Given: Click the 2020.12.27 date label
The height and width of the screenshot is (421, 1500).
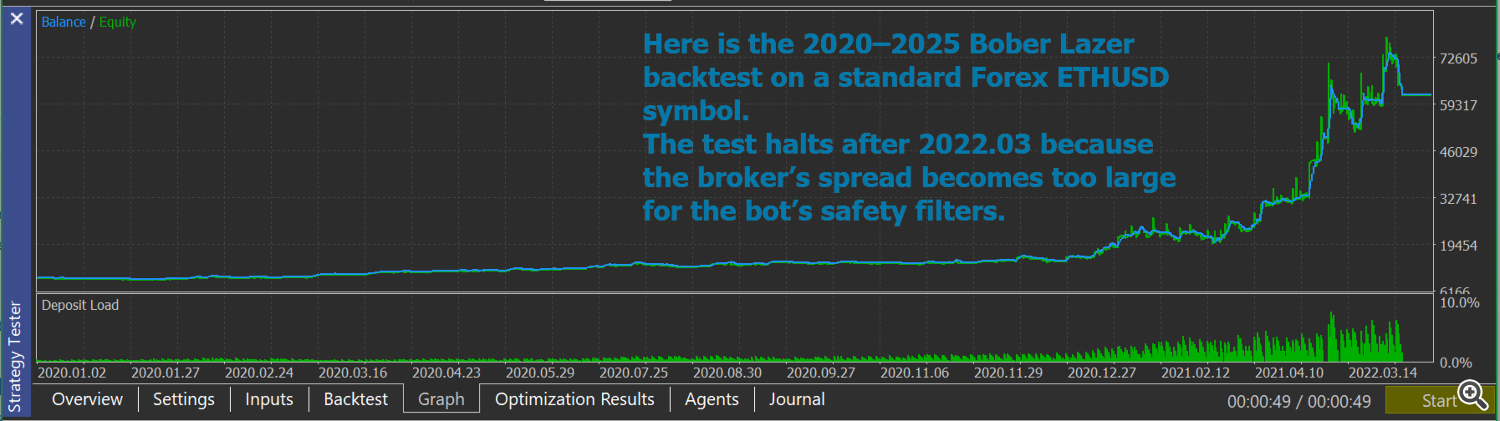Looking at the screenshot, I should point(1104,372).
